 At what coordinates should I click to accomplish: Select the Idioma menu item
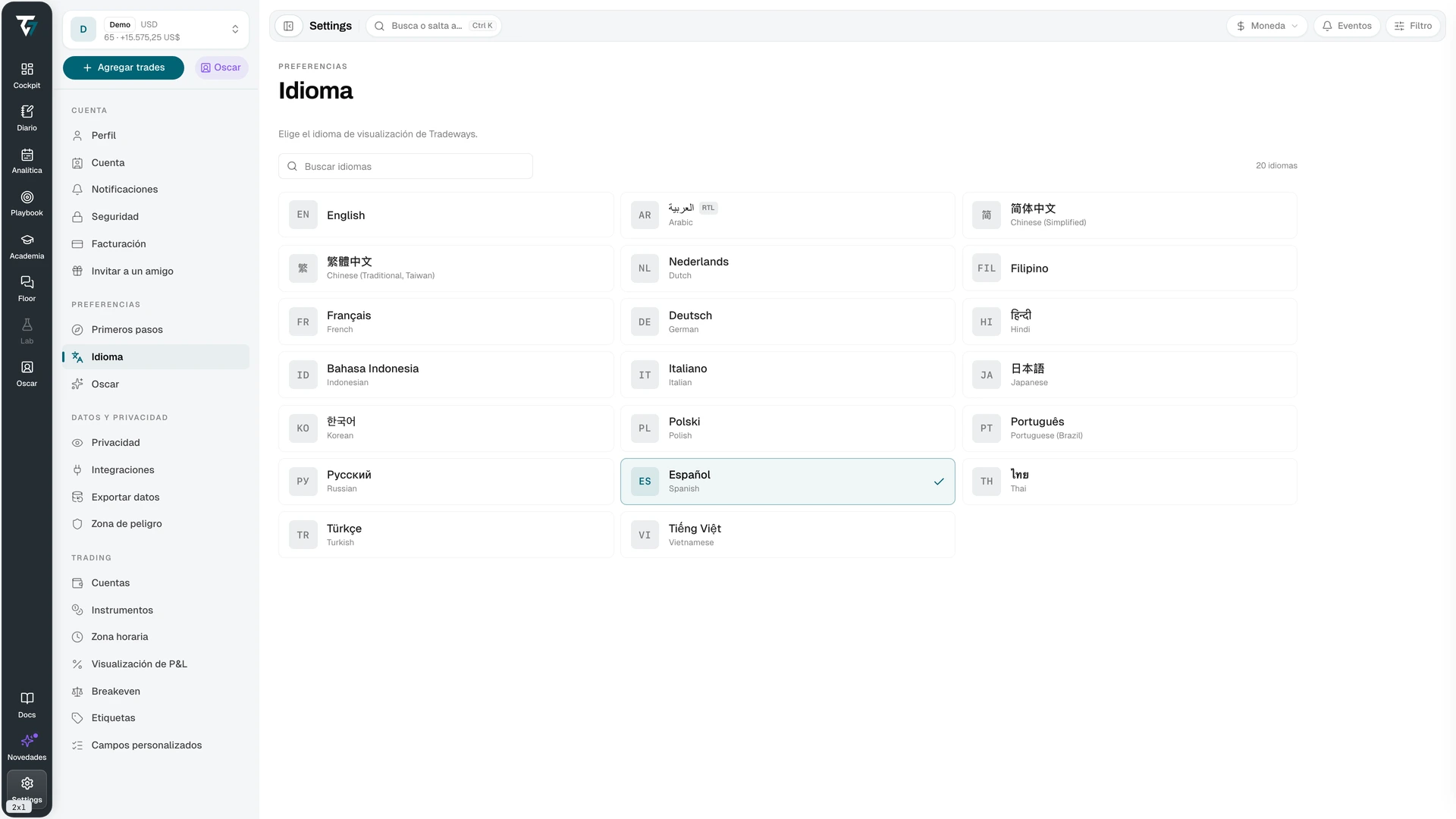click(155, 357)
